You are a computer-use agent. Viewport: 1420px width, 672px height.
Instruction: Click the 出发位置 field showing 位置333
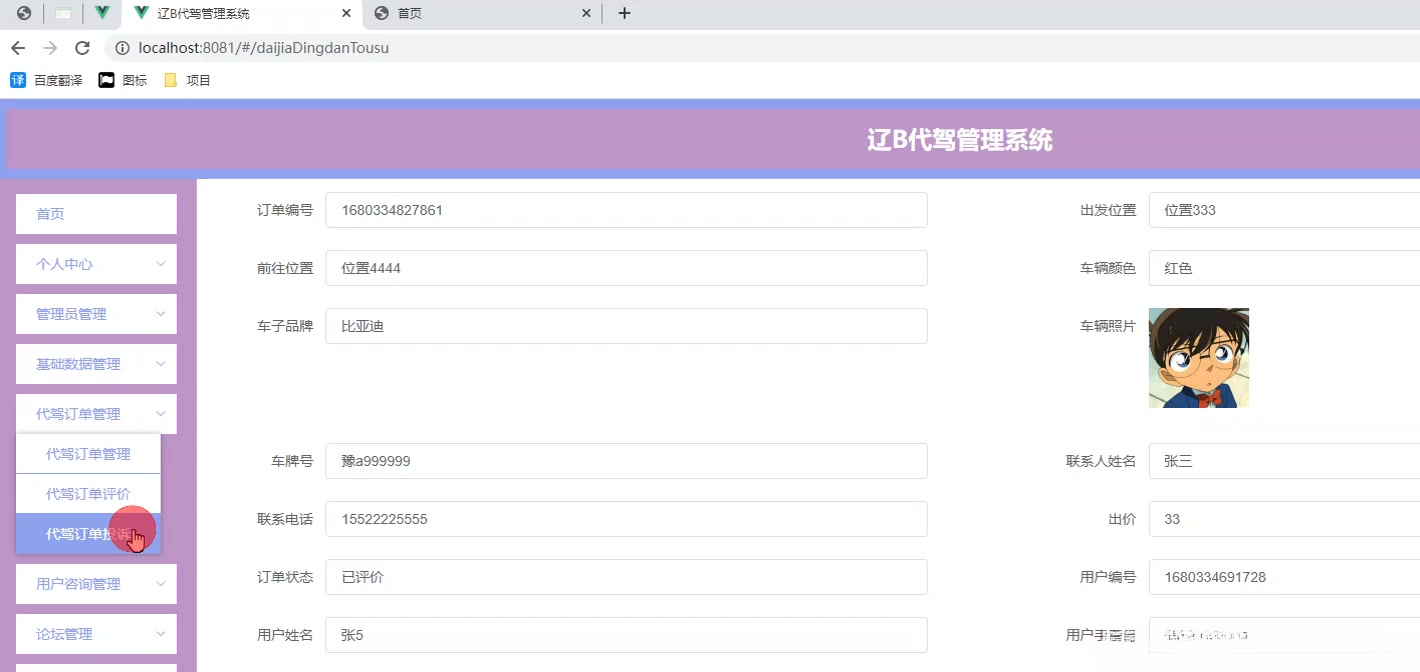pyautogui.click(x=1284, y=210)
